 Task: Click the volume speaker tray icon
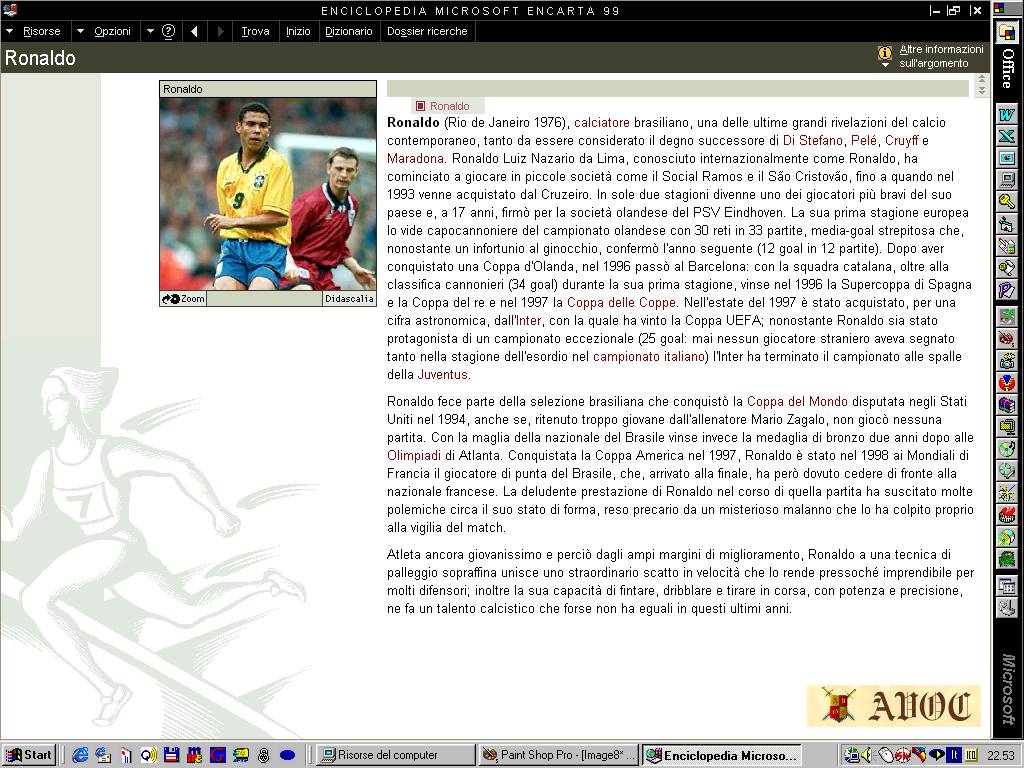866,755
